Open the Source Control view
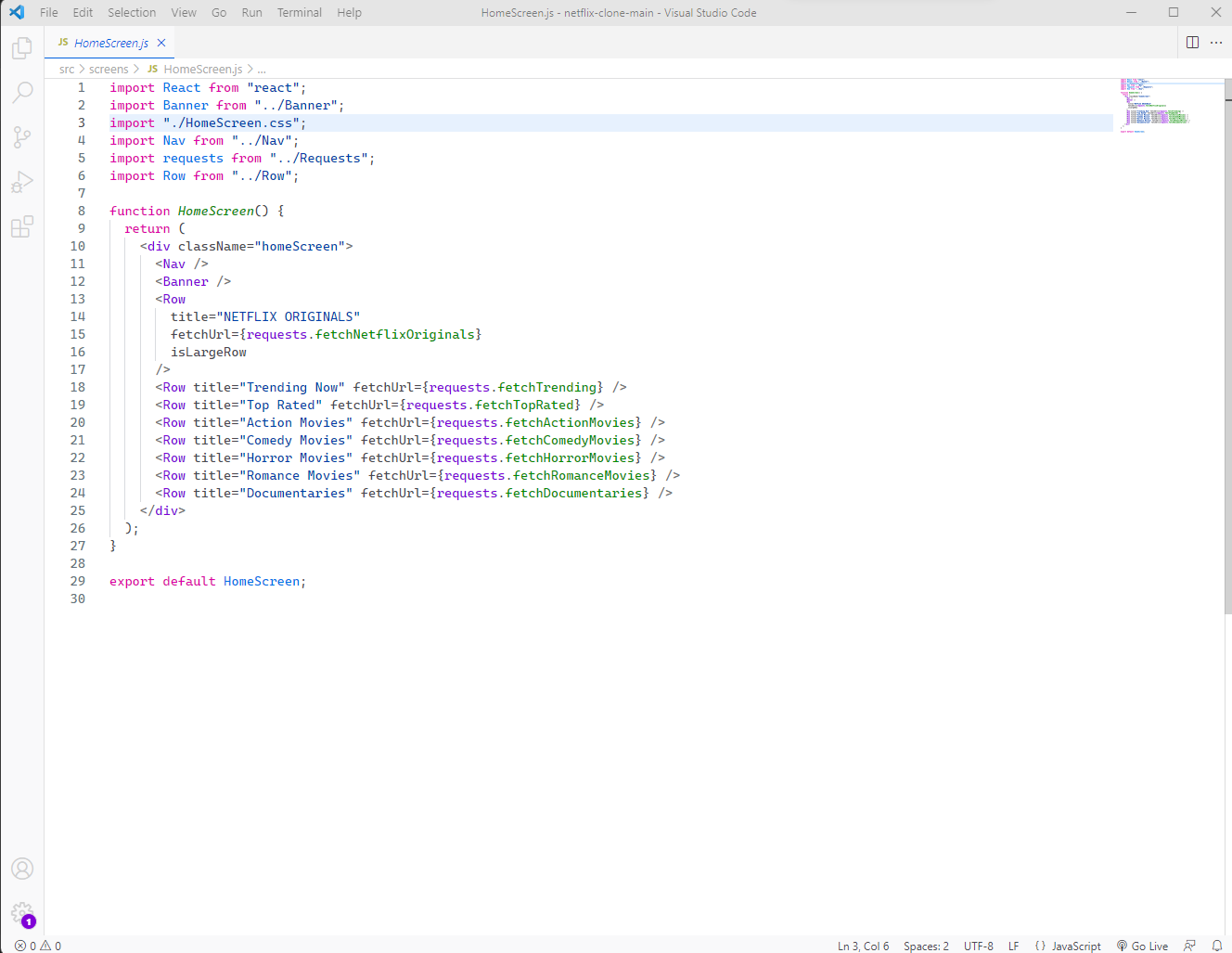Viewport: 1232px width, 953px height. pyautogui.click(x=22, y=137)
